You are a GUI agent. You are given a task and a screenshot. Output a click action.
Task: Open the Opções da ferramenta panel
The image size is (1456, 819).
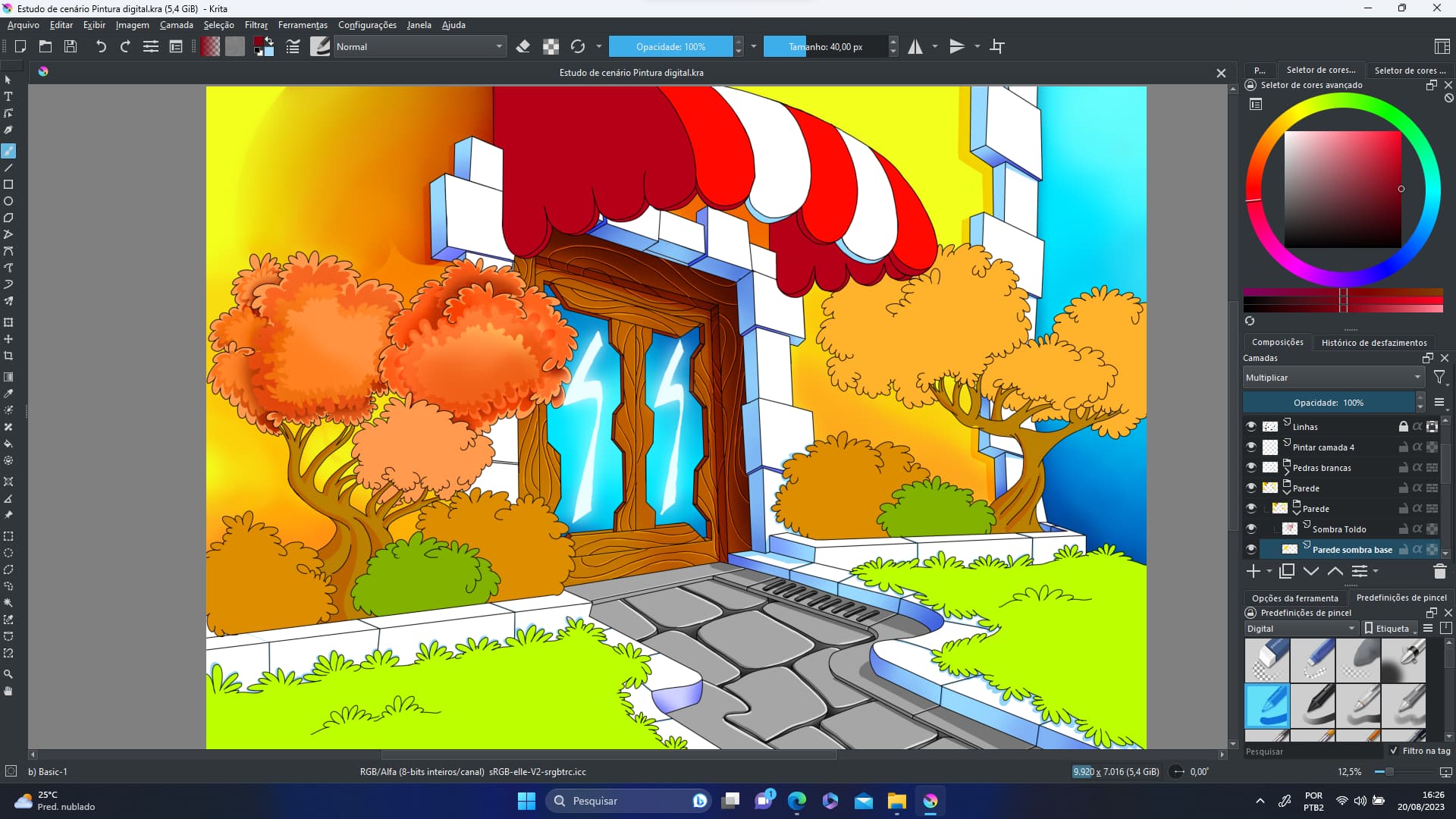coord(1296,598)
